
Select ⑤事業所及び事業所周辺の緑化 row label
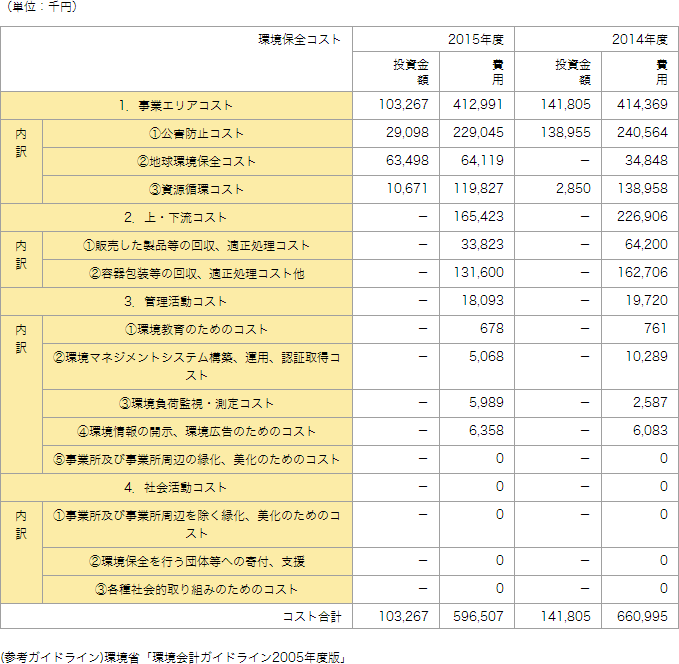[197, 459]
